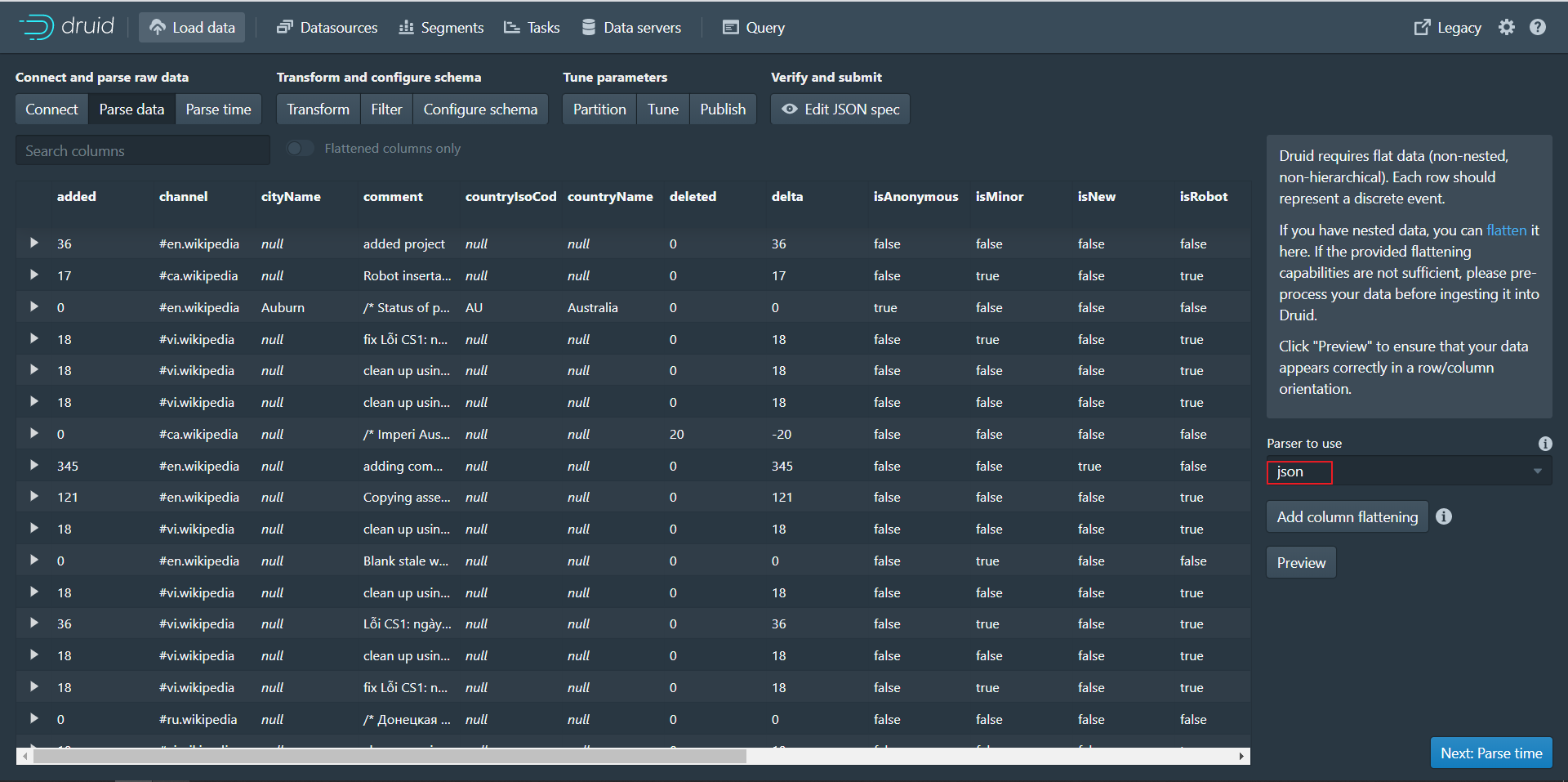Open the Configure schema step
The image size is (1568, 782).
click(x=480, y=109)
